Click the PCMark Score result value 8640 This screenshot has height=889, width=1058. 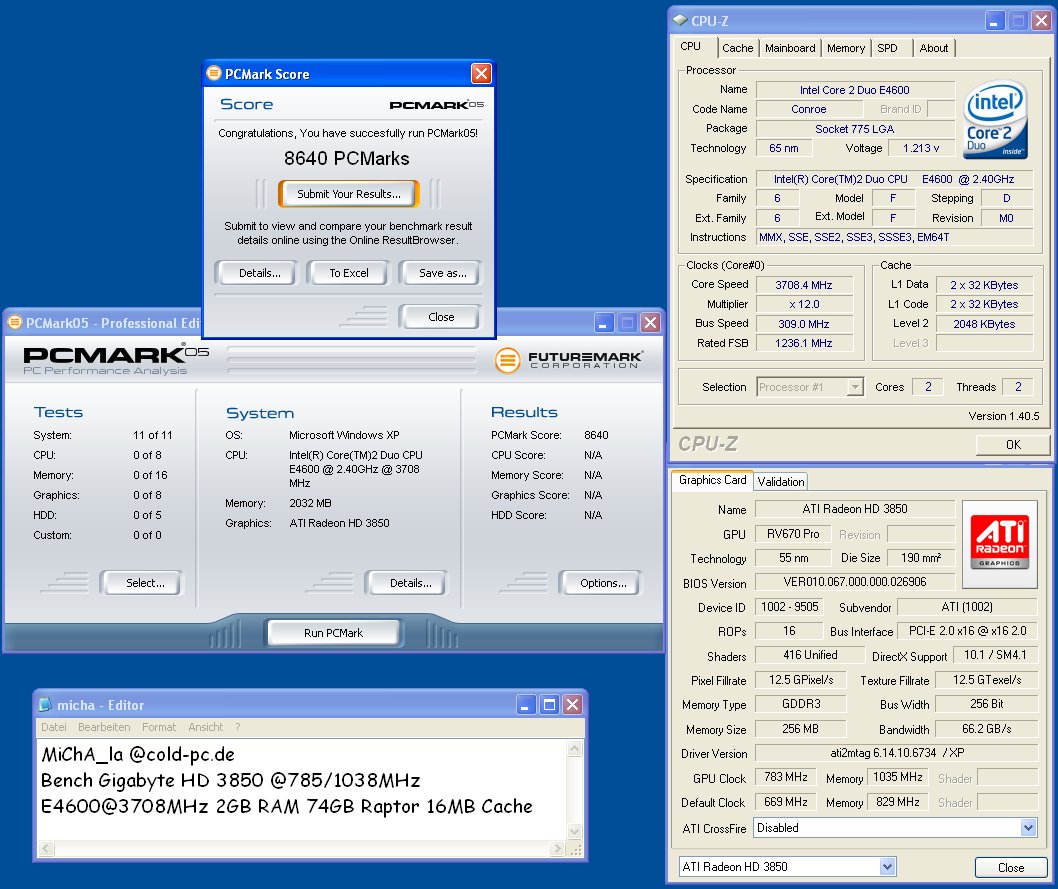click(596, 435)
